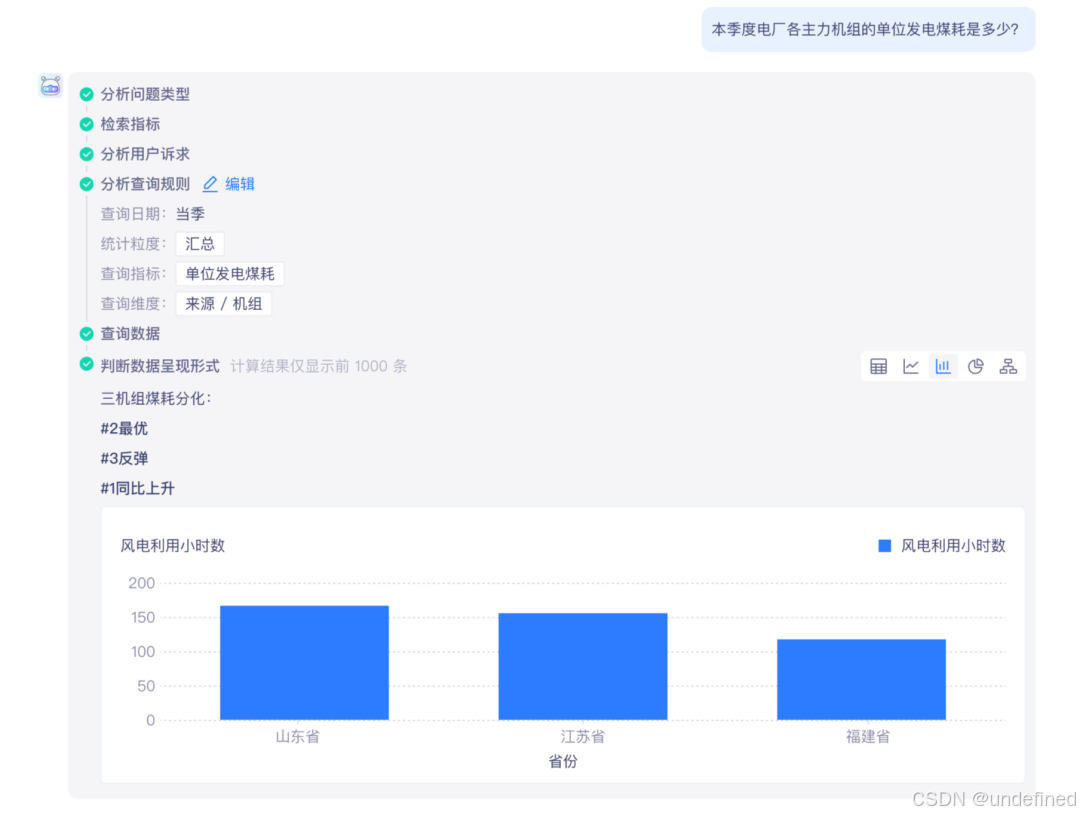Choose the pie chart icon
1080x816 pixels.
pos(975,366)
